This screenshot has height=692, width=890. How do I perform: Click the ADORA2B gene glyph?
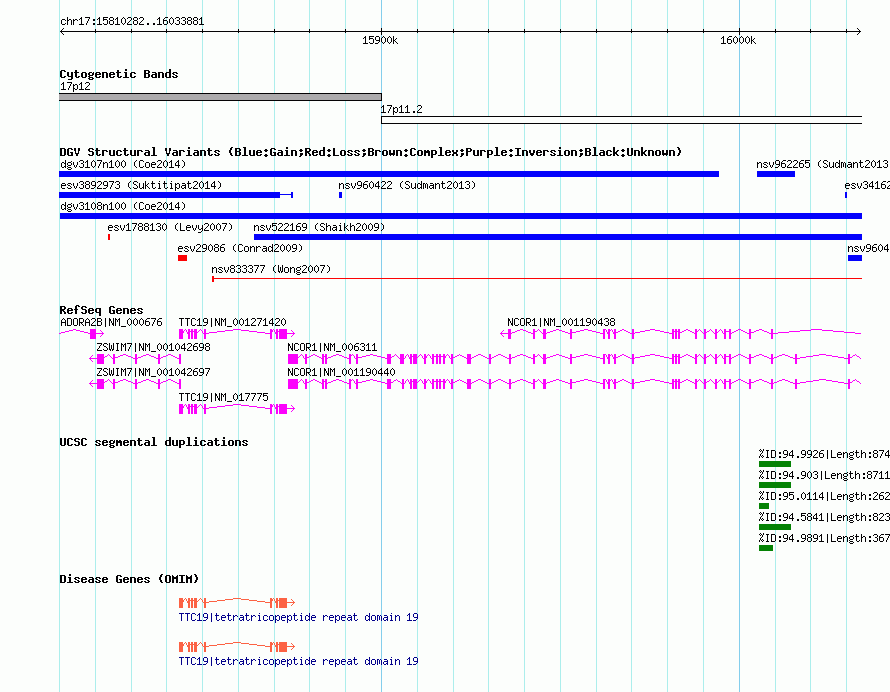pos(82,334)
